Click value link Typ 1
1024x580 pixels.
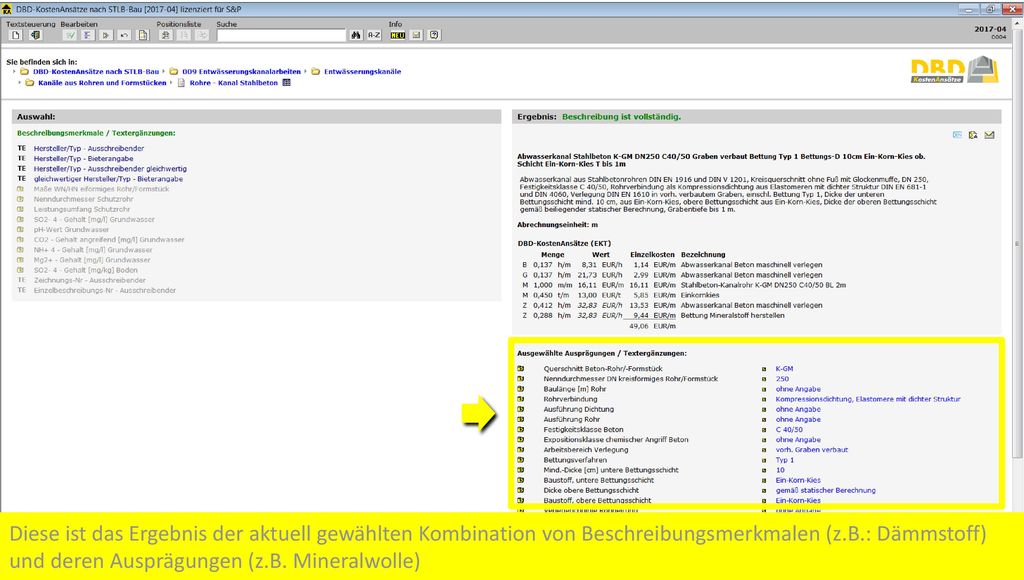tap(785, 460)
